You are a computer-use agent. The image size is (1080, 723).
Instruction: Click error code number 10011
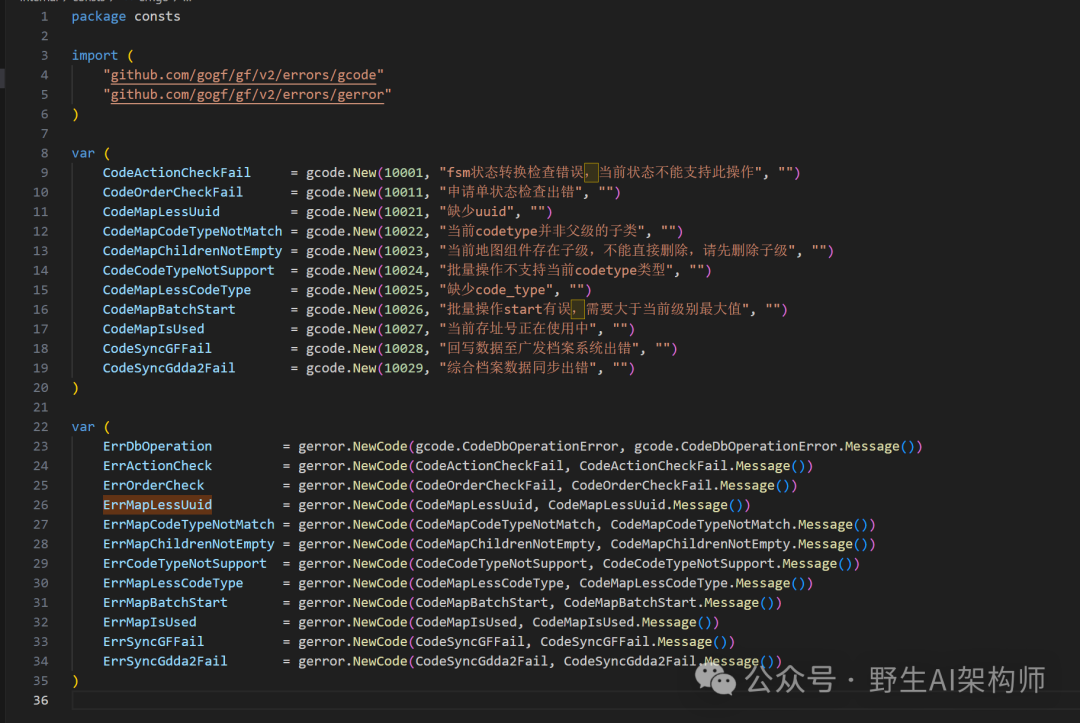[x=404, y=192]
